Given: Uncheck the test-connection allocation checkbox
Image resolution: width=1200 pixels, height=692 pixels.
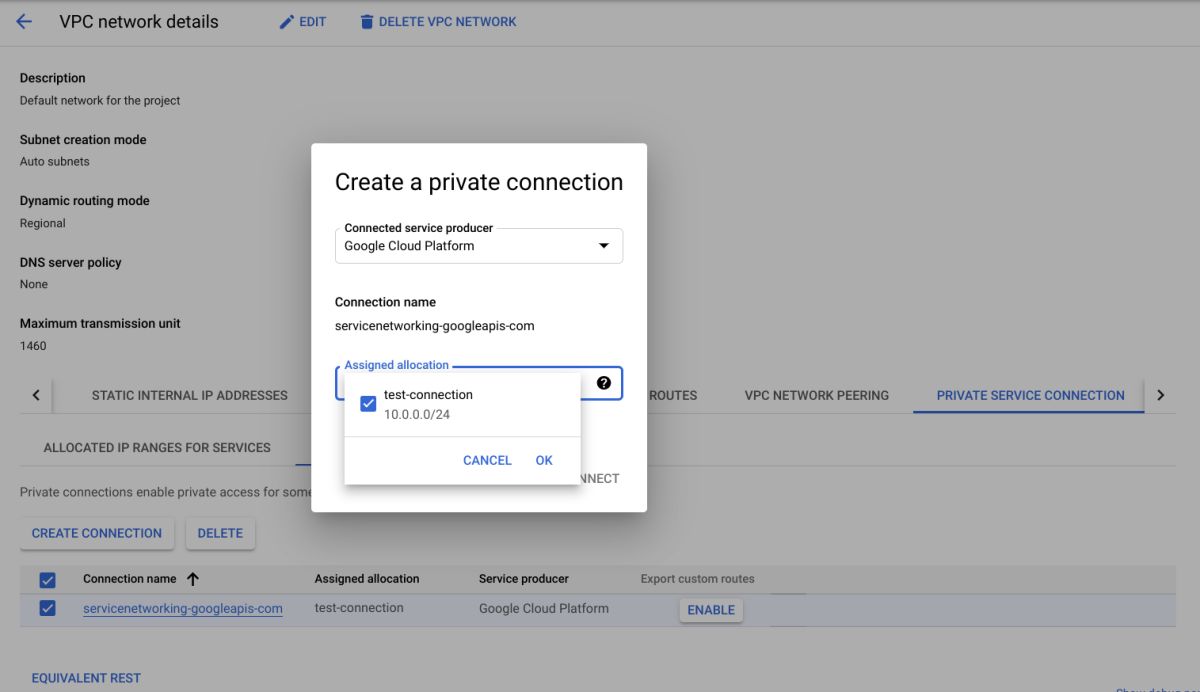Looking at the screenshot, I should 368,404.
